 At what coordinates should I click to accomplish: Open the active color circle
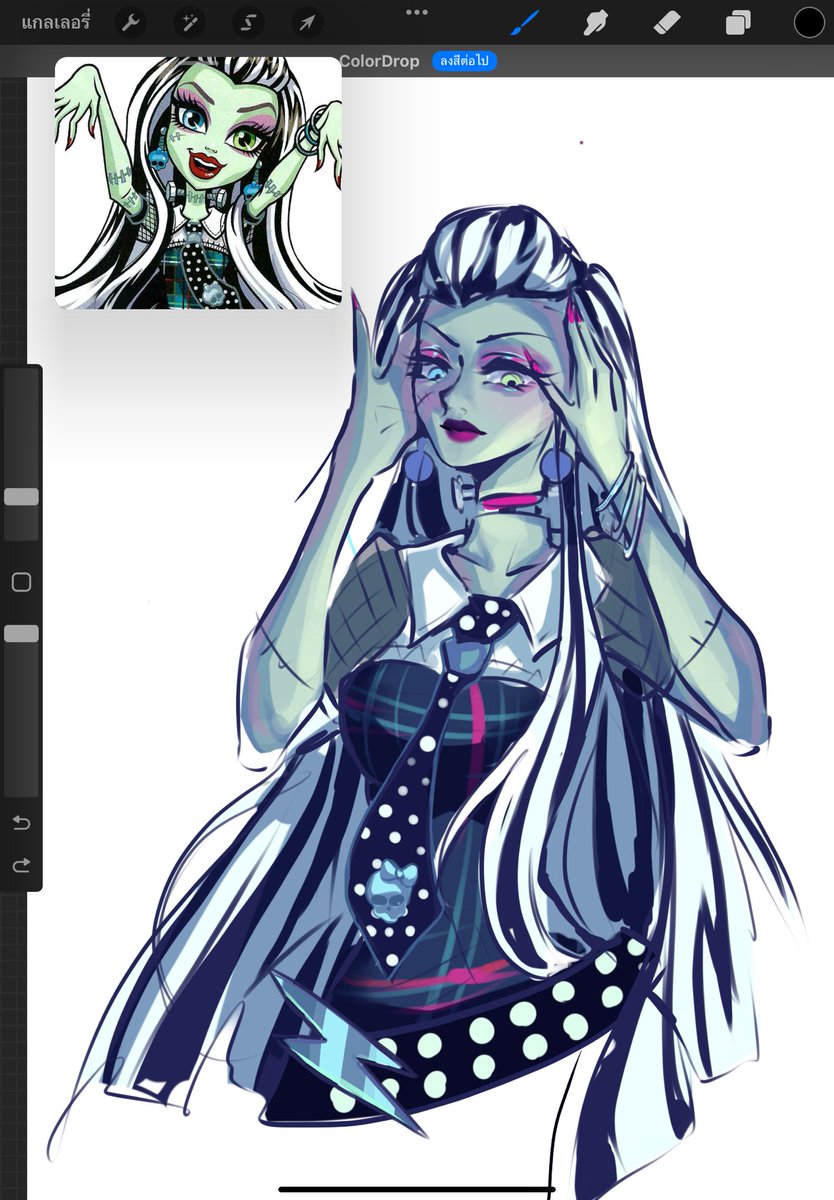(809, 22)
